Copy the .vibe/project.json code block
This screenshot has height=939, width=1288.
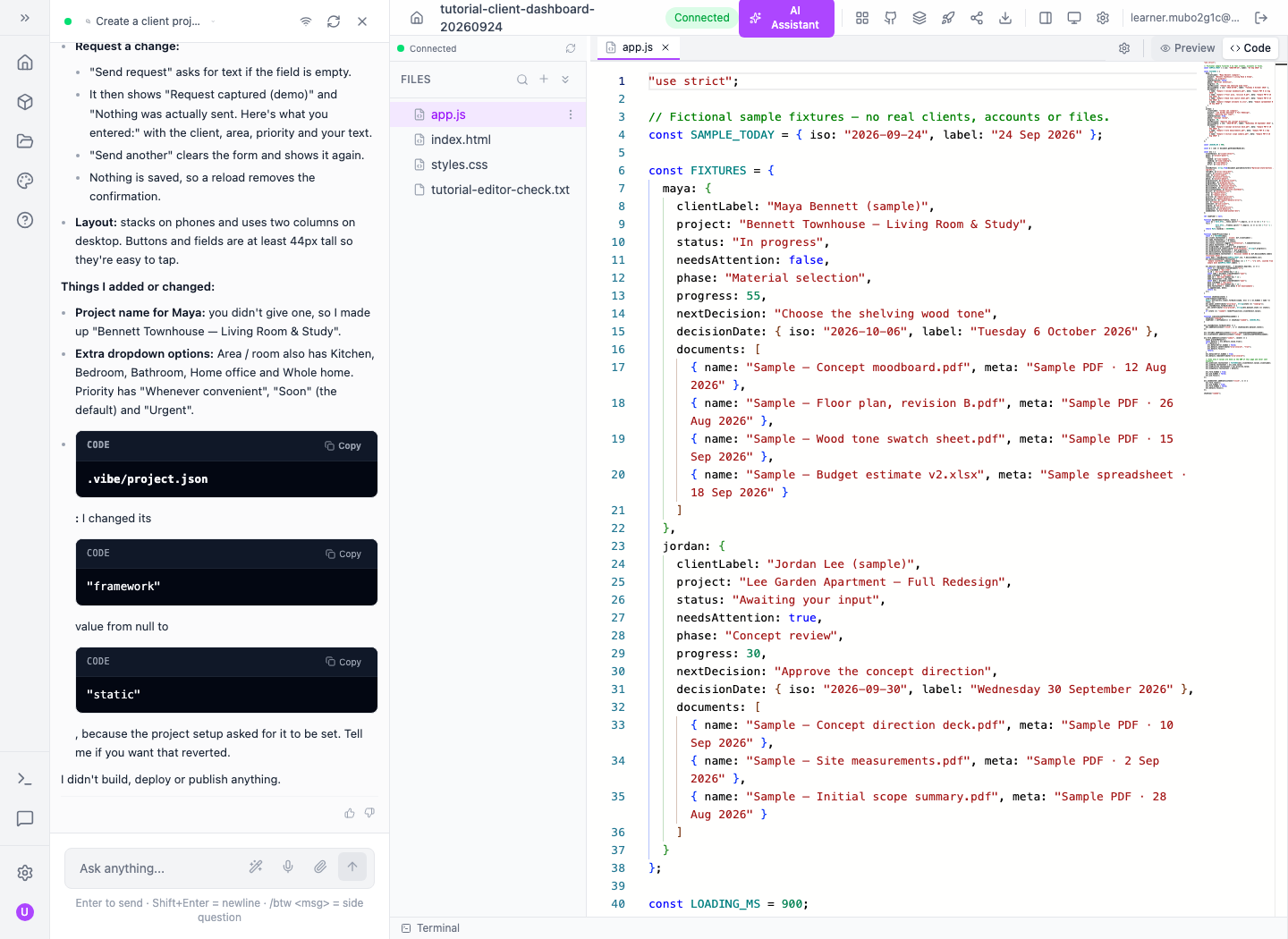(x=343, y=445)
